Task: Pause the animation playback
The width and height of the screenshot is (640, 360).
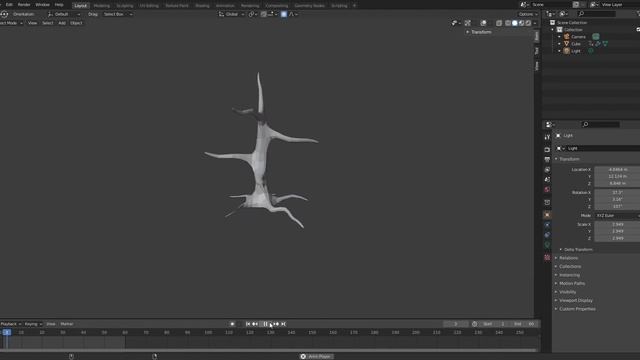Action: tap(266, 324)
